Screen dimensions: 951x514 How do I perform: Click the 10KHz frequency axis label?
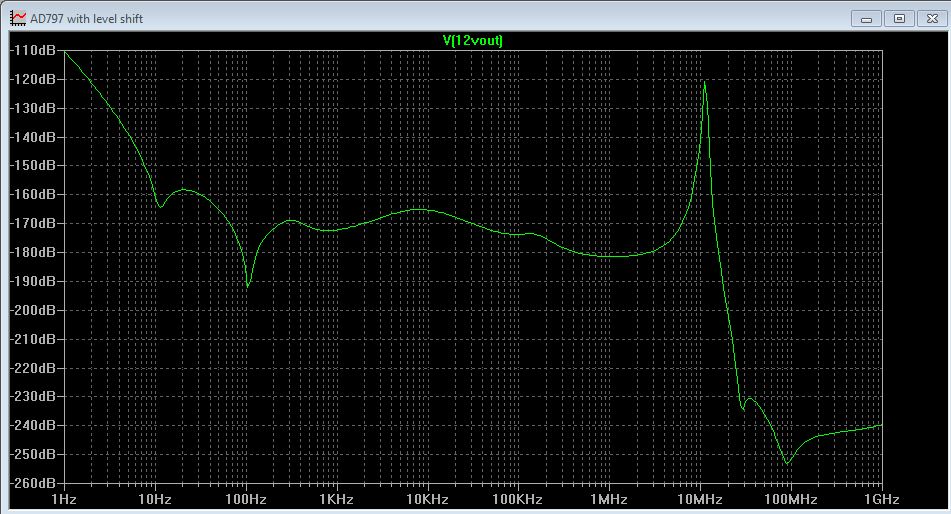click(427, 499)
